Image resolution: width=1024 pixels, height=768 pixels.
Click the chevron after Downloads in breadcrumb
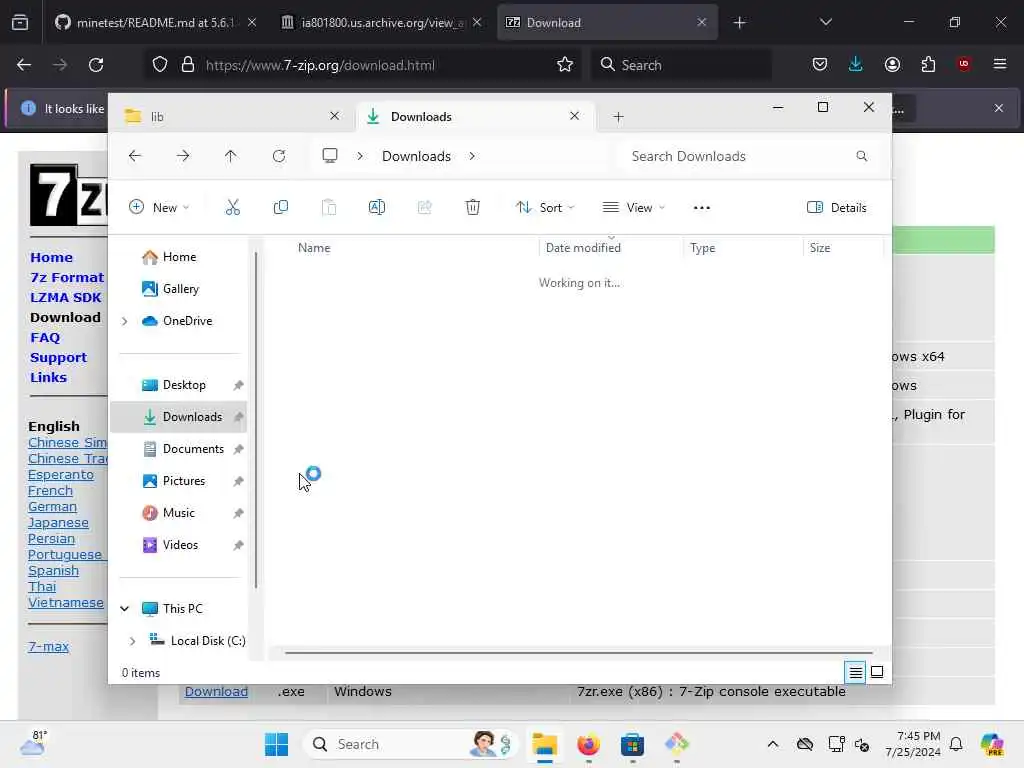coord(472,156)
